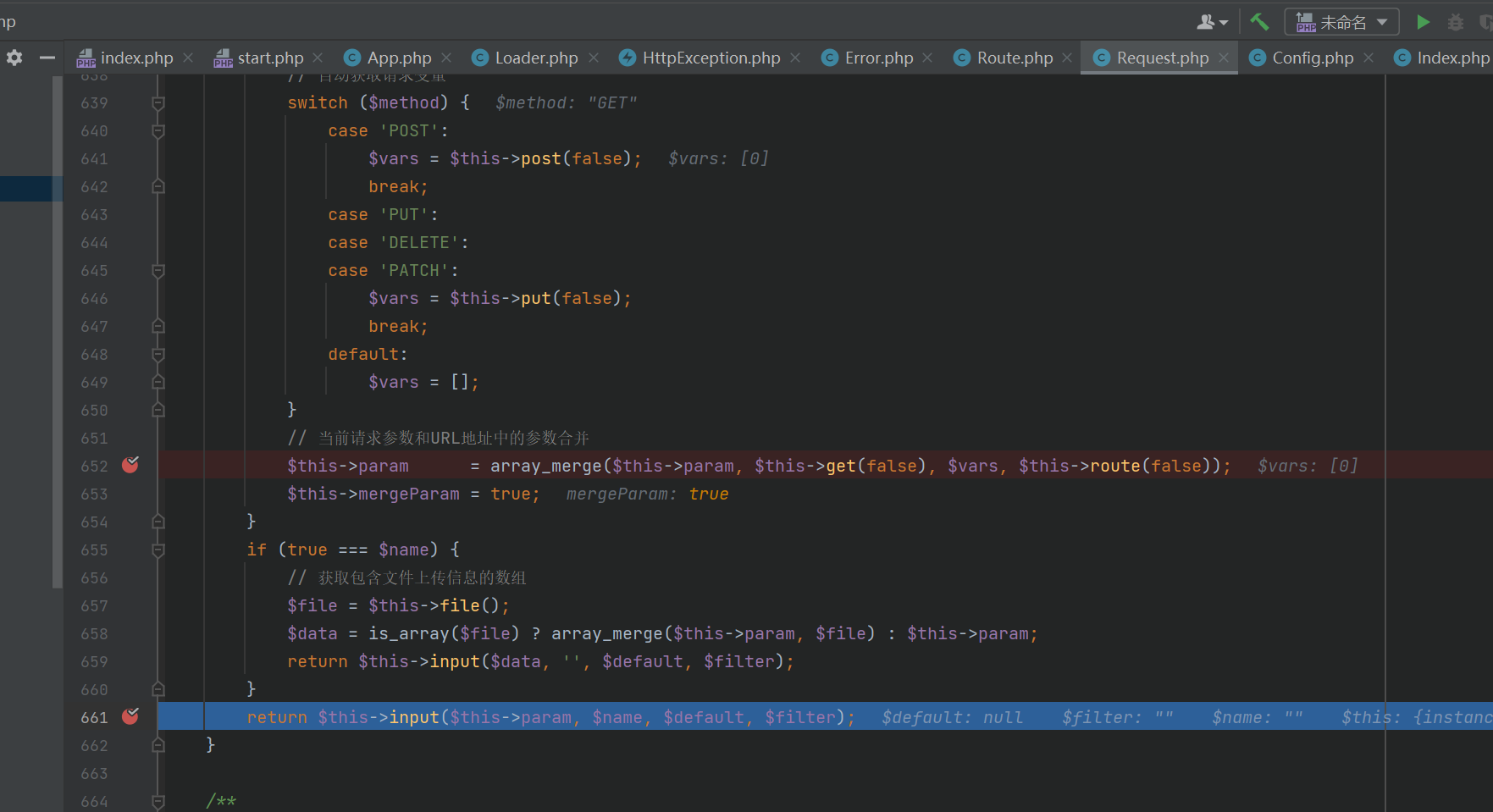Collapse the case 'PATCH' fold marker at line 645
Viewport: 1493px width, 812px height.
click(x=158, y=271)
